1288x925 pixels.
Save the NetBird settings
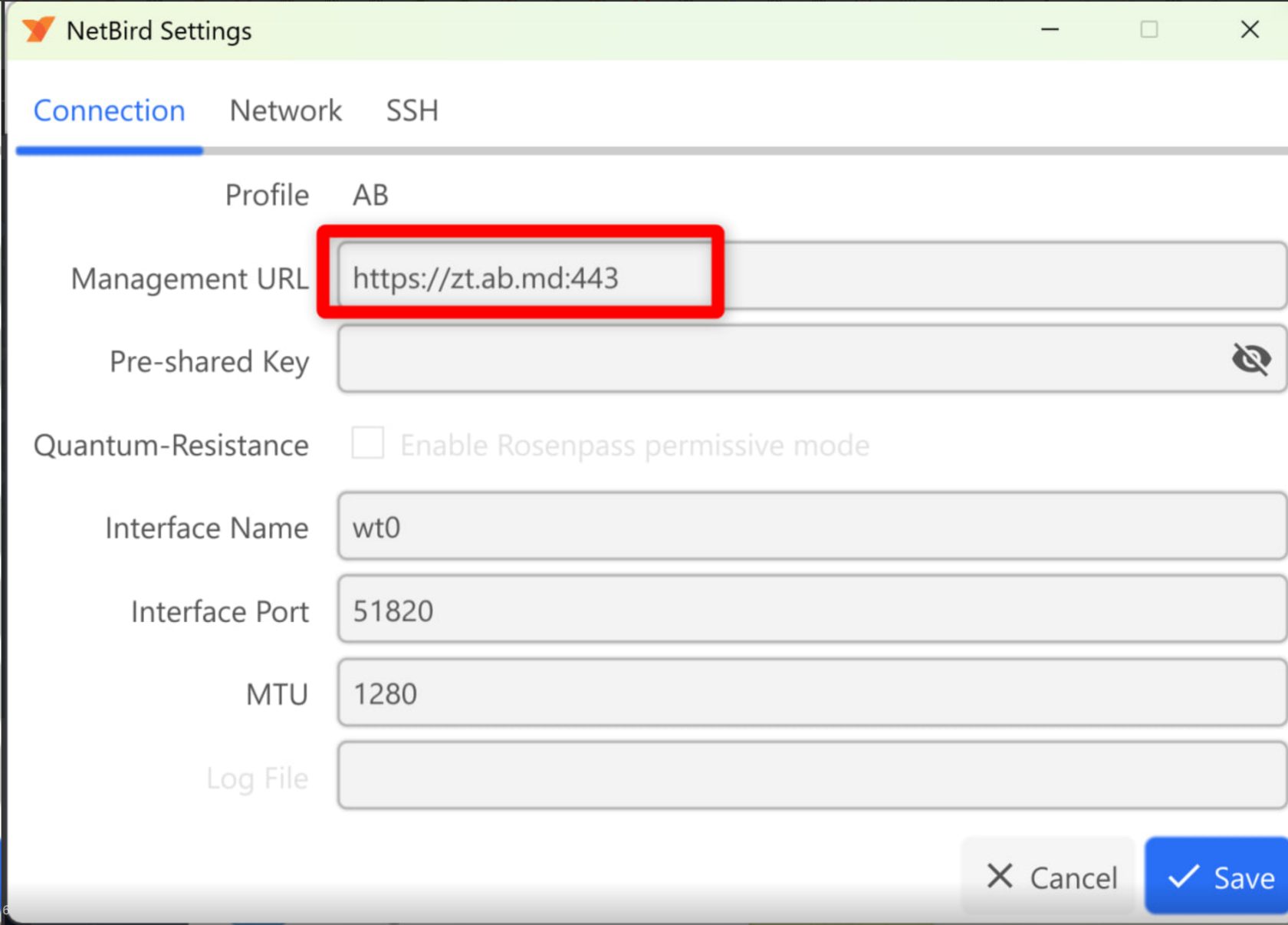click(x=1220, y=877)
